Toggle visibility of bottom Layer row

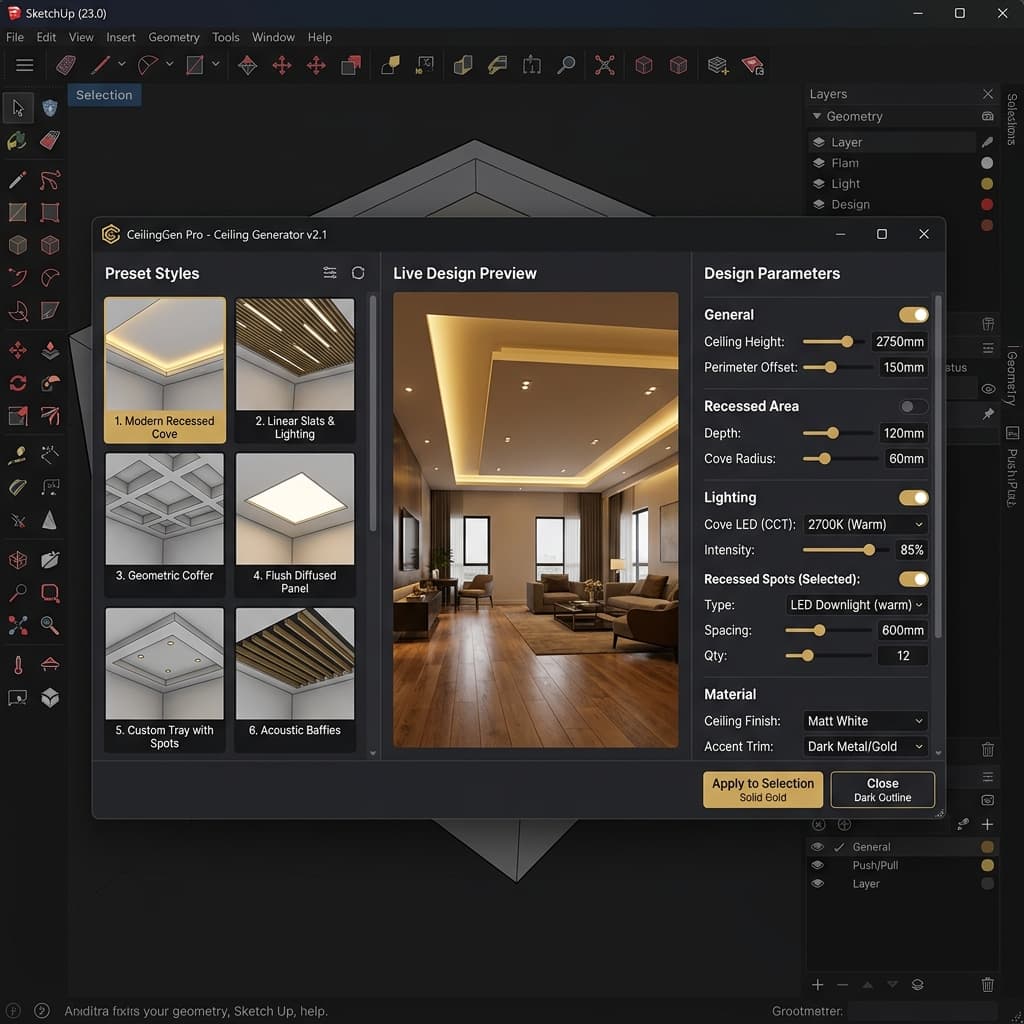coord(817,883)
